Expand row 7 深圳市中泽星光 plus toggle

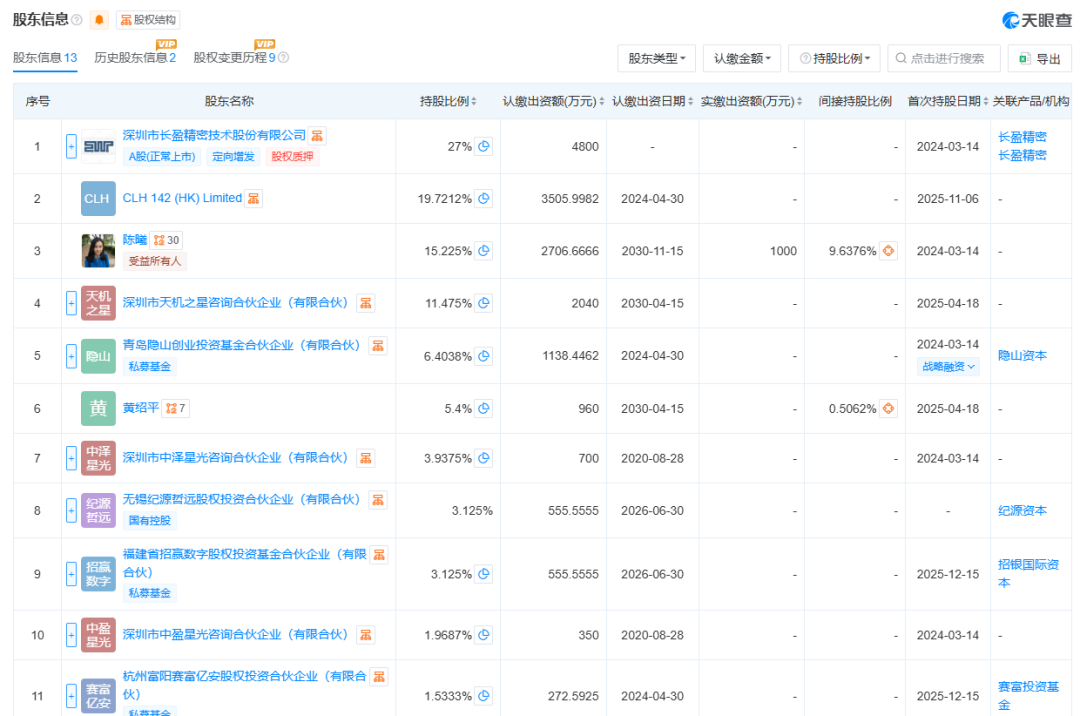pyautogui.click(x=71, y=458)
